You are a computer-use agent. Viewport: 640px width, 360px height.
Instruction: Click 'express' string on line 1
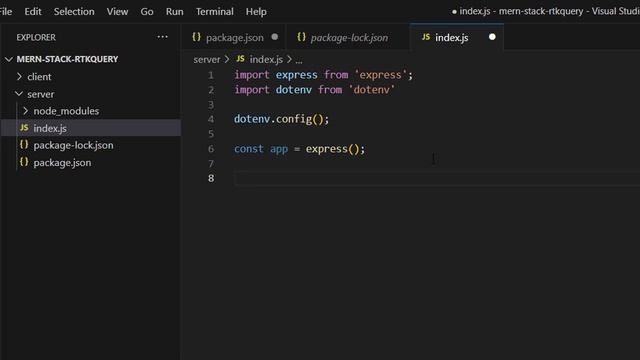(x=380, y=75)
